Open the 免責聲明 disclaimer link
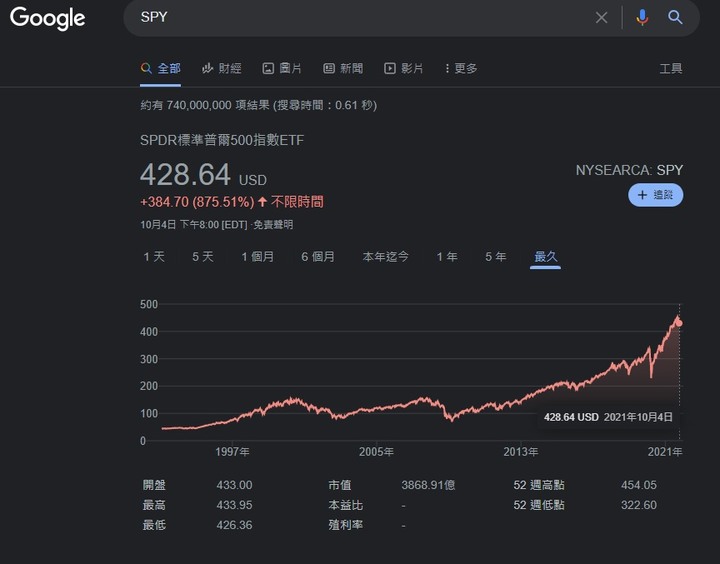720x564 pixels. [273, 225]
